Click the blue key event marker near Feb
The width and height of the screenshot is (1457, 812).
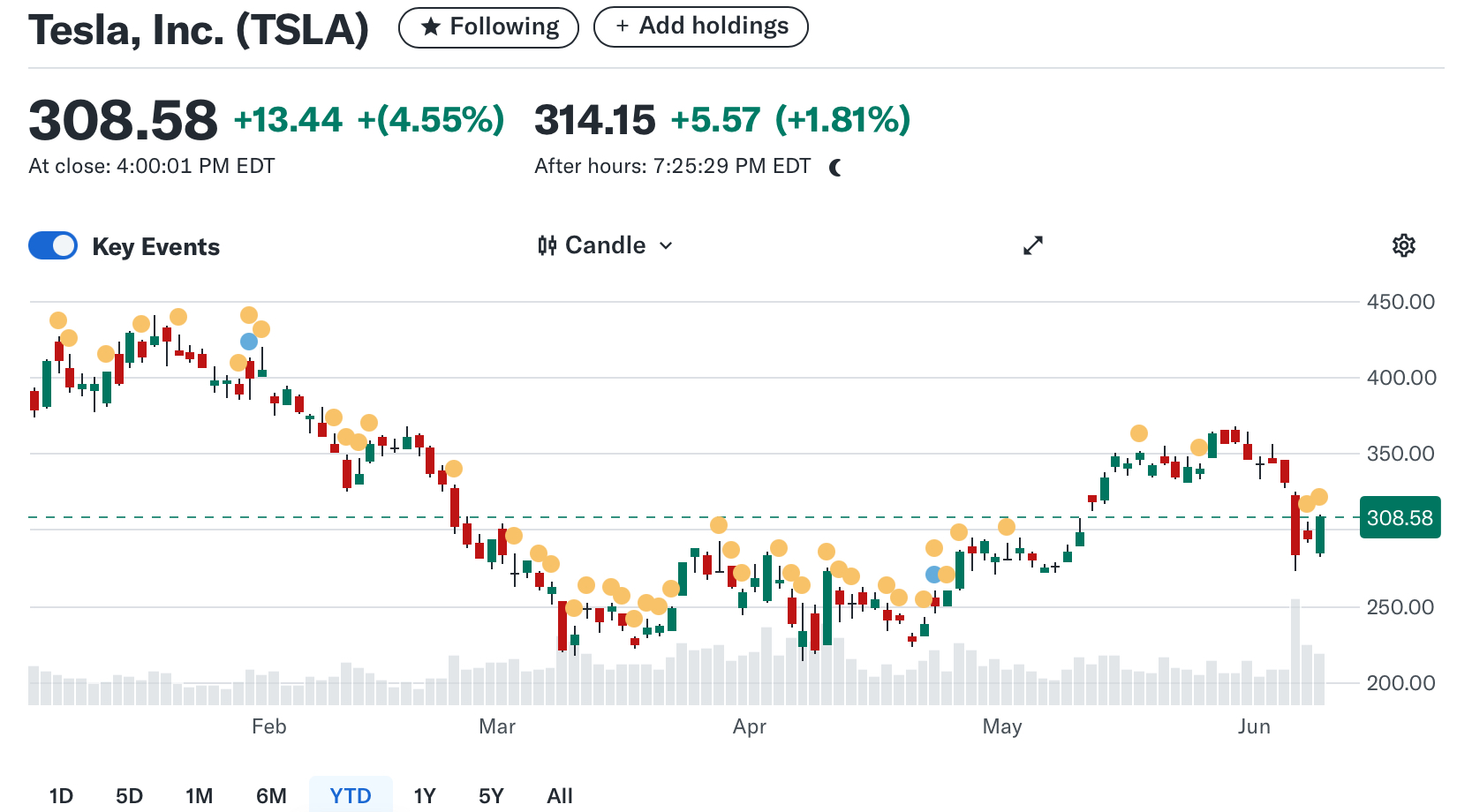pyautogui.click(x=249, y=342)
